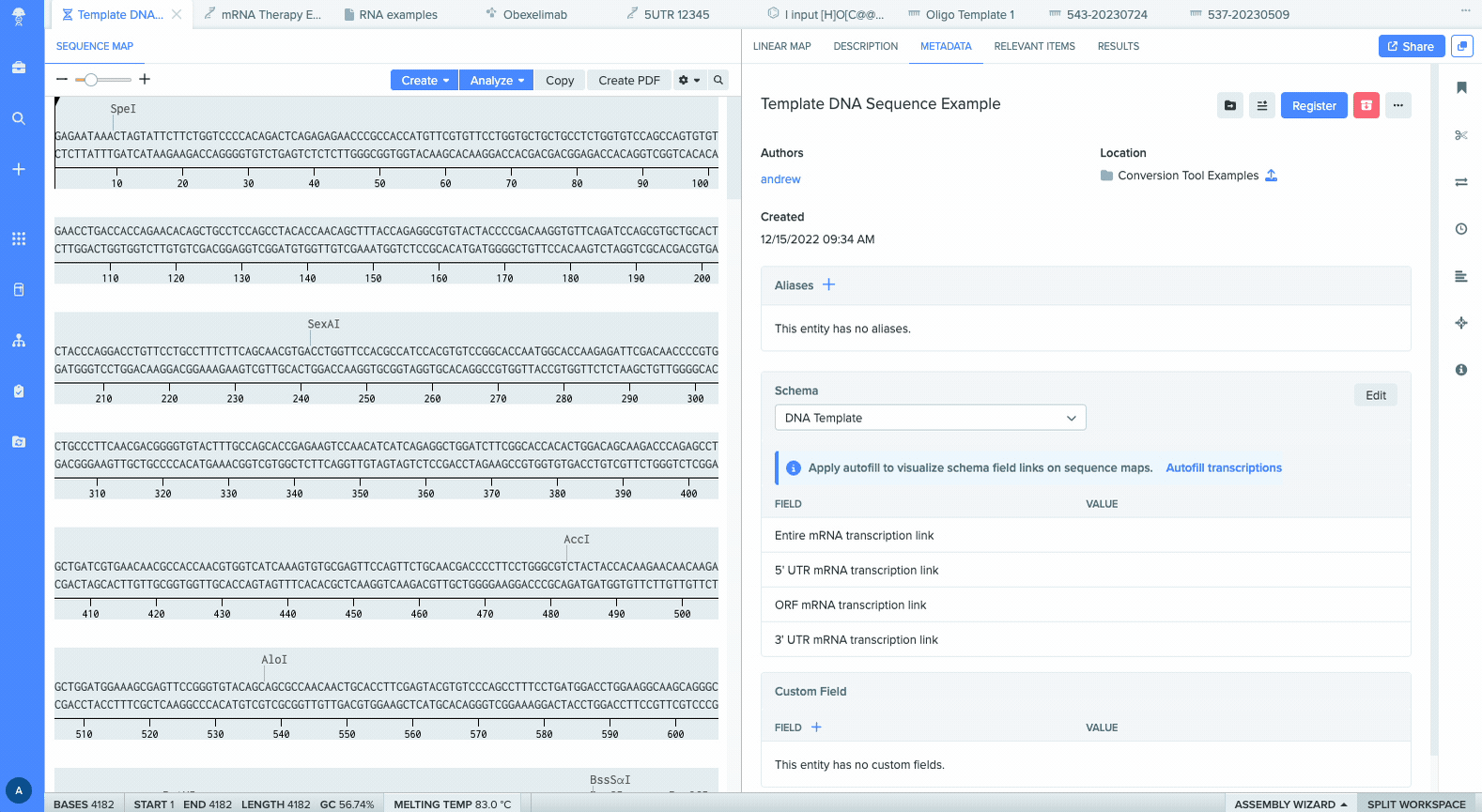Open the clock history icon

(1461, 229)
